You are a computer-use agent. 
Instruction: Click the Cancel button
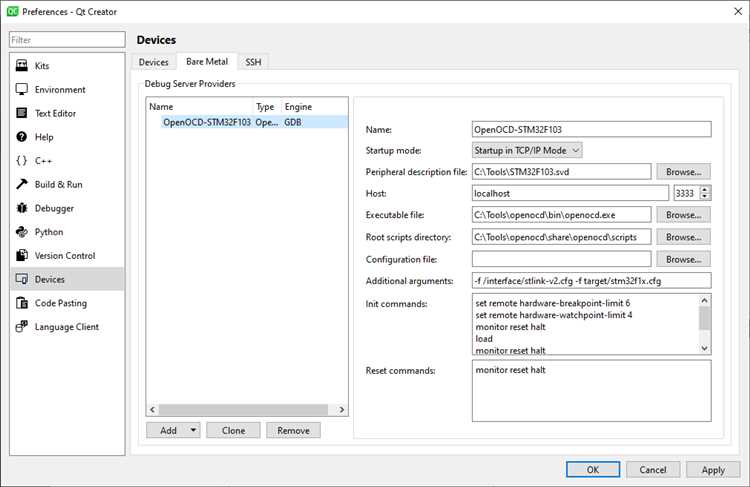coord(652,469)
